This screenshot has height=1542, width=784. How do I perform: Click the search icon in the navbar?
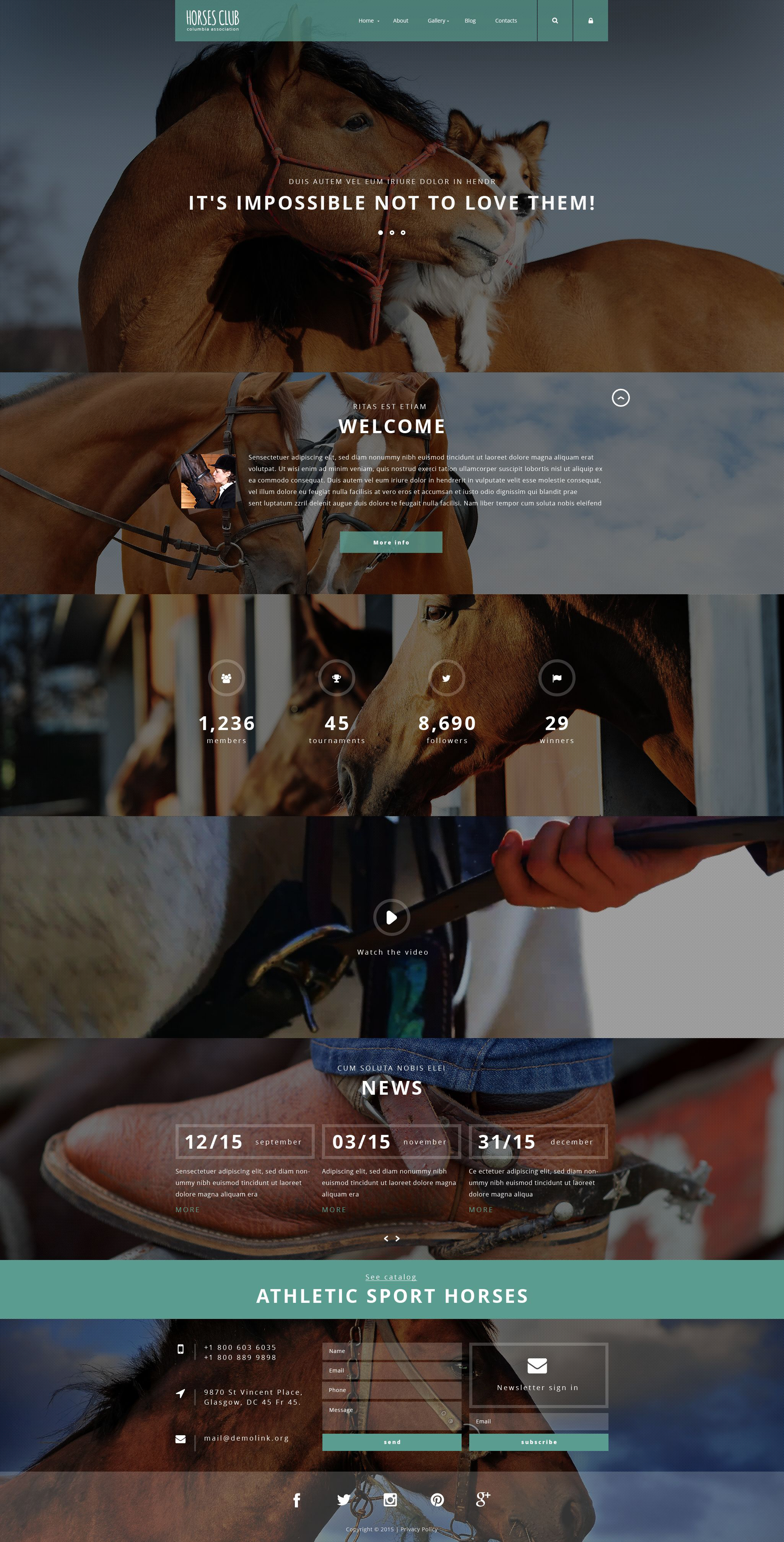[554, 20]
